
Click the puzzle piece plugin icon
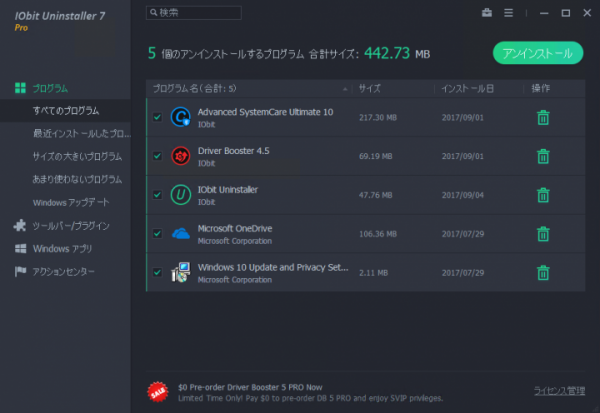pos(20,225)
